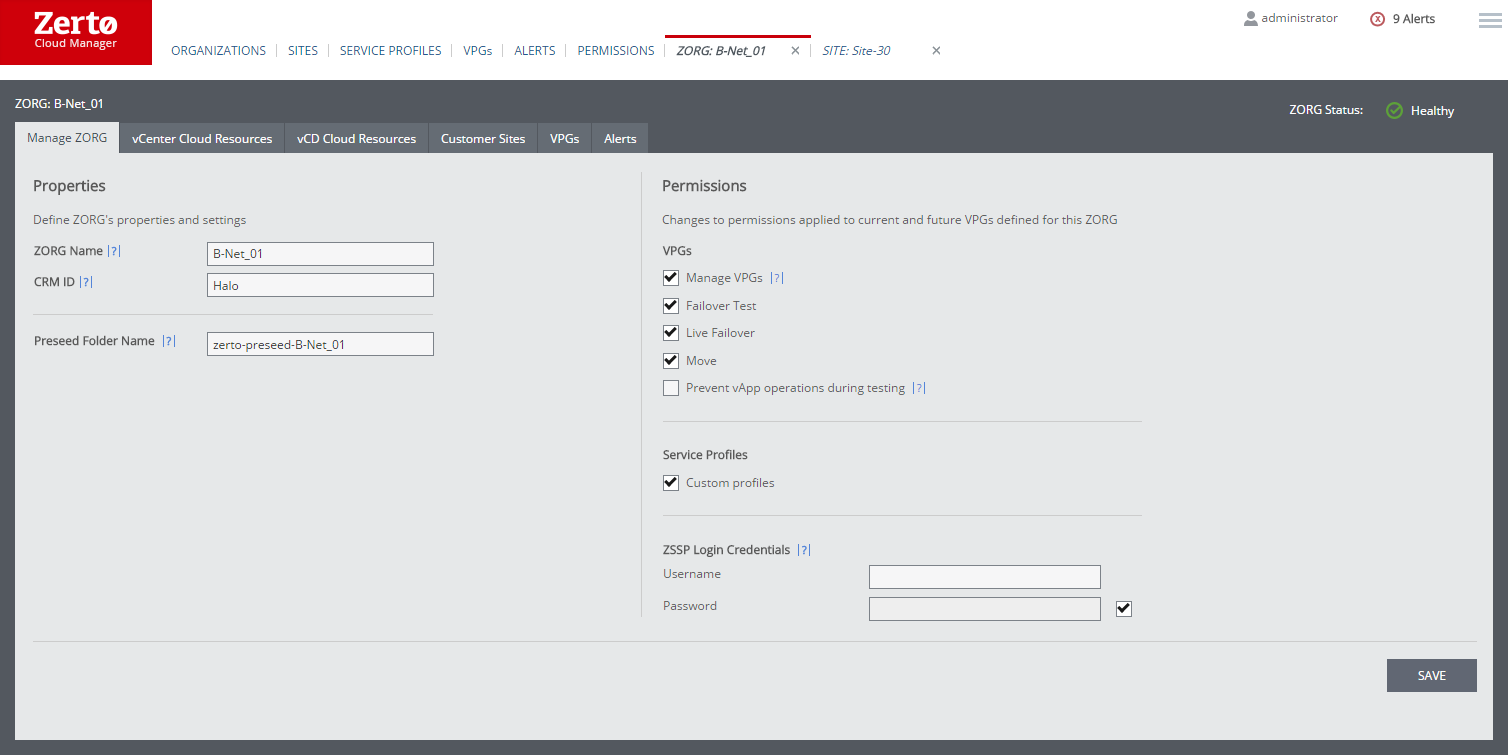Click the red alerts warning icon
Image resolution: width=1508 pixels, height=755 pixels.
click(x=1377, y=19)
